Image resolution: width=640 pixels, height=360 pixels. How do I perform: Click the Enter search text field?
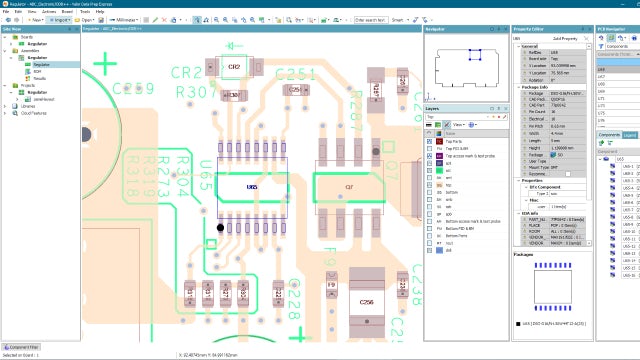pyautogui.click(x=371, y=20)
